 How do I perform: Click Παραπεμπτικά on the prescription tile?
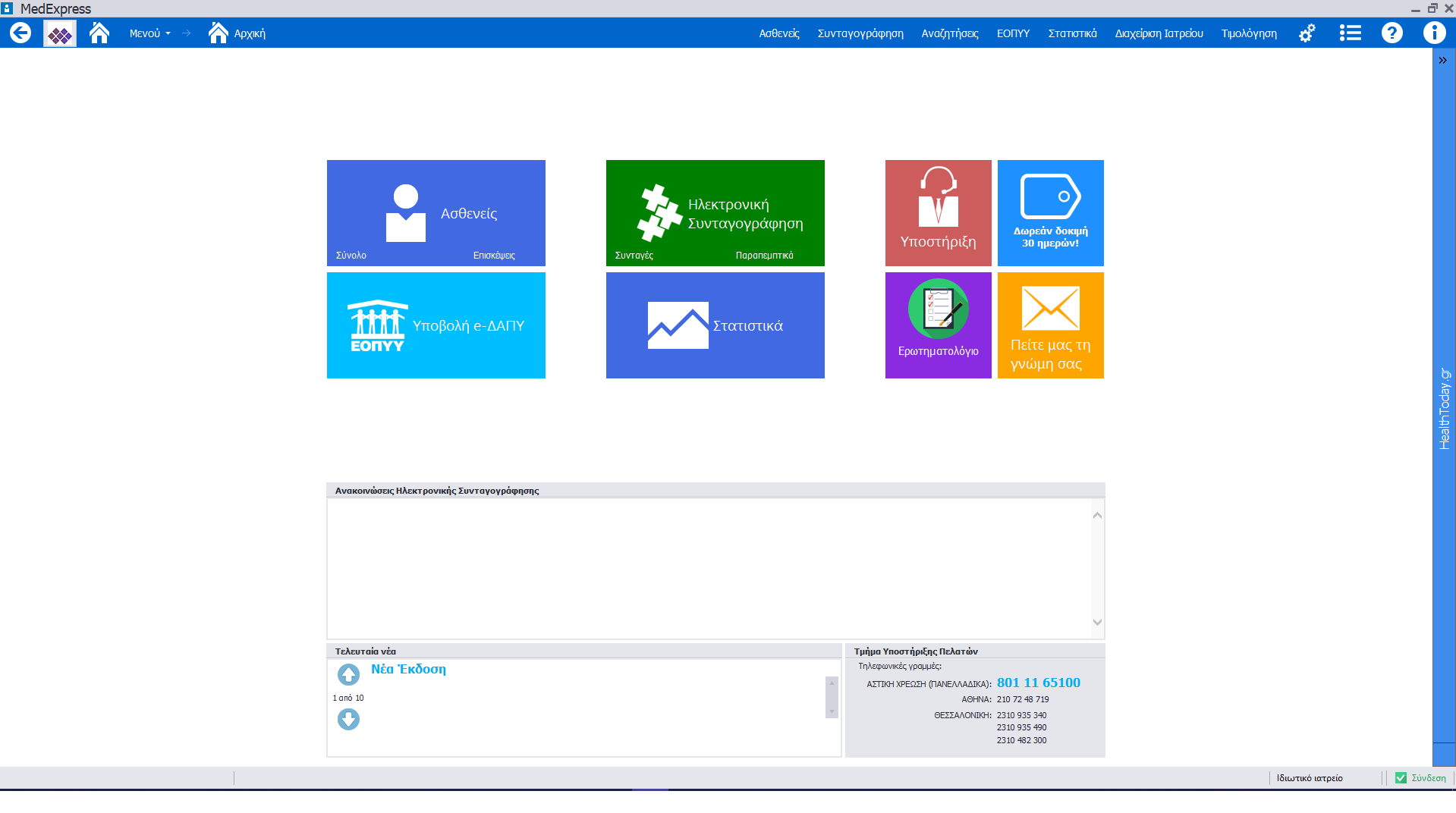click(x=765, y=256)
